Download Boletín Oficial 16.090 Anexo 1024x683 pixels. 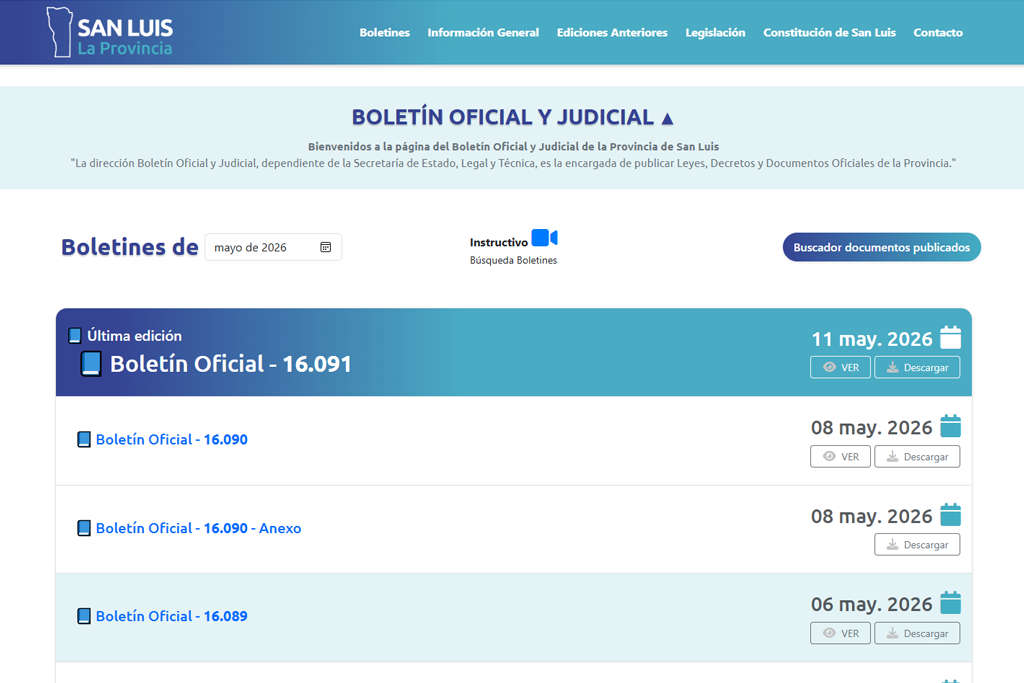pyautogui.click(x=917, y=545)
